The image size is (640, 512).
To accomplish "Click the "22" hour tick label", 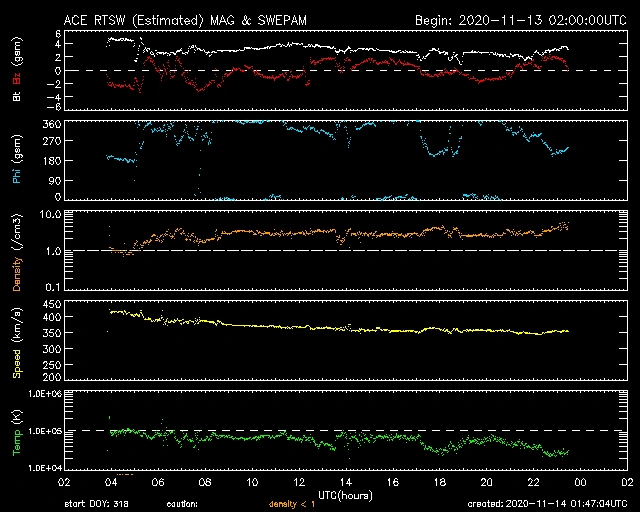I will click(533, 482).
